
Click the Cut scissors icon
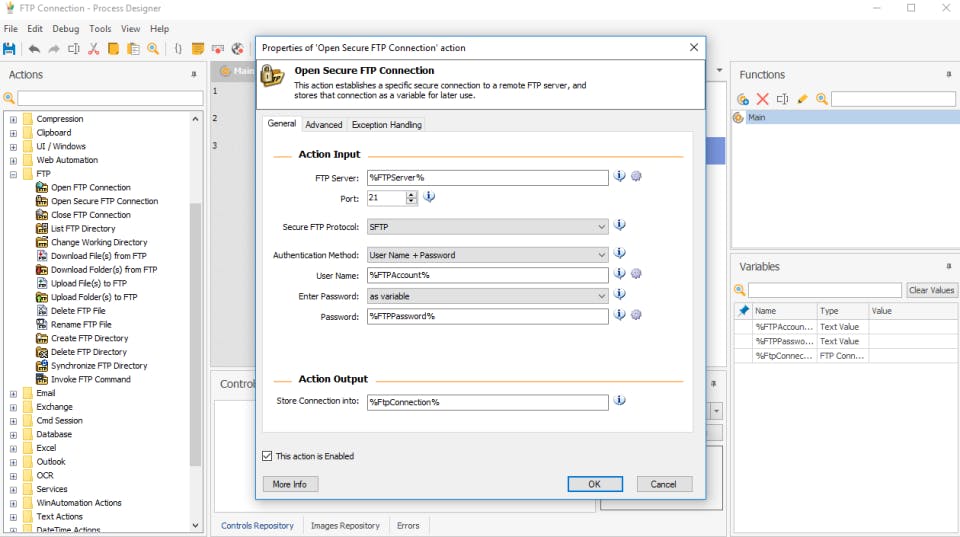pyautogui.click(x=94, y=49)
